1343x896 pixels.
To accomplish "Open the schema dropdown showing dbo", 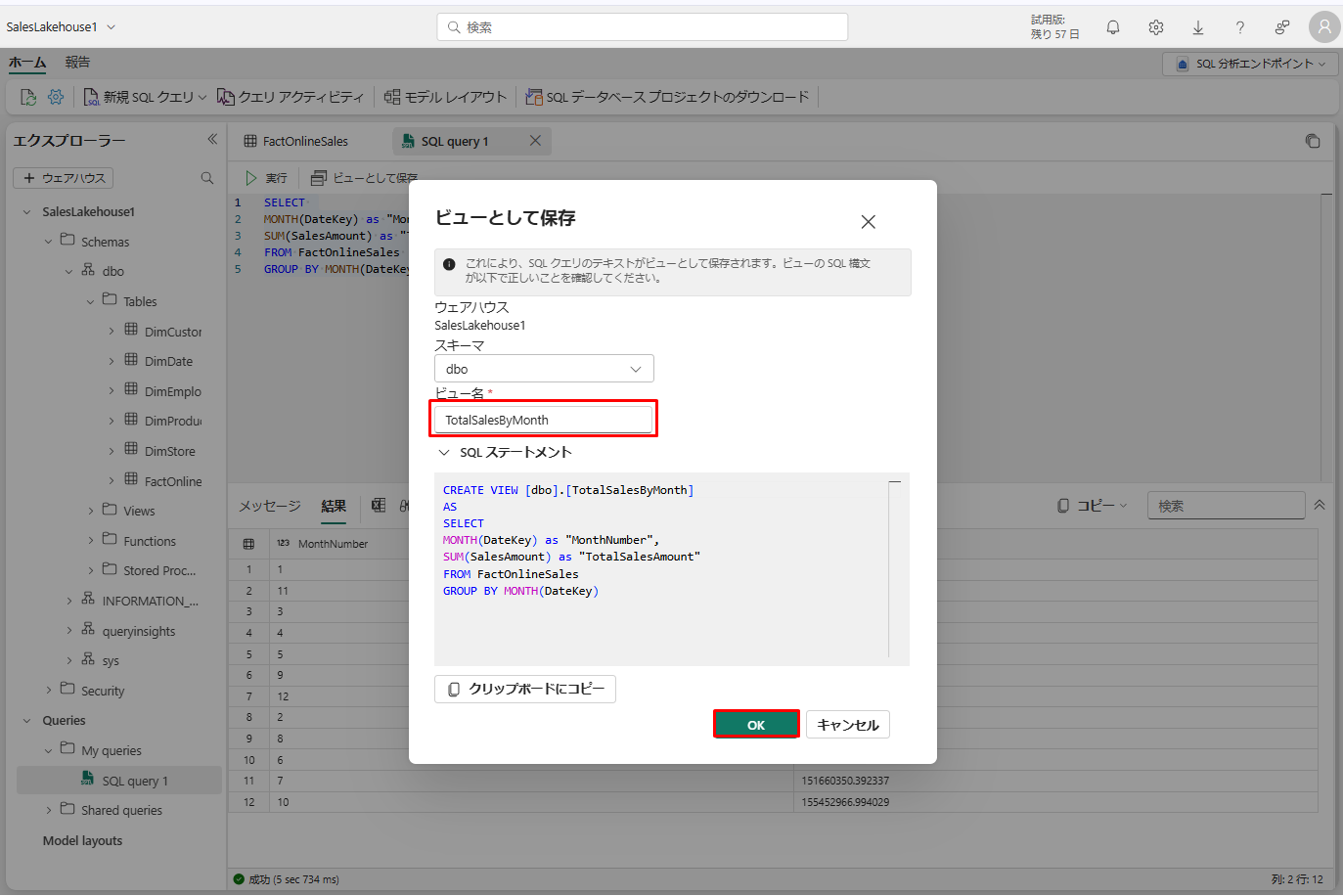I will 544,369.
